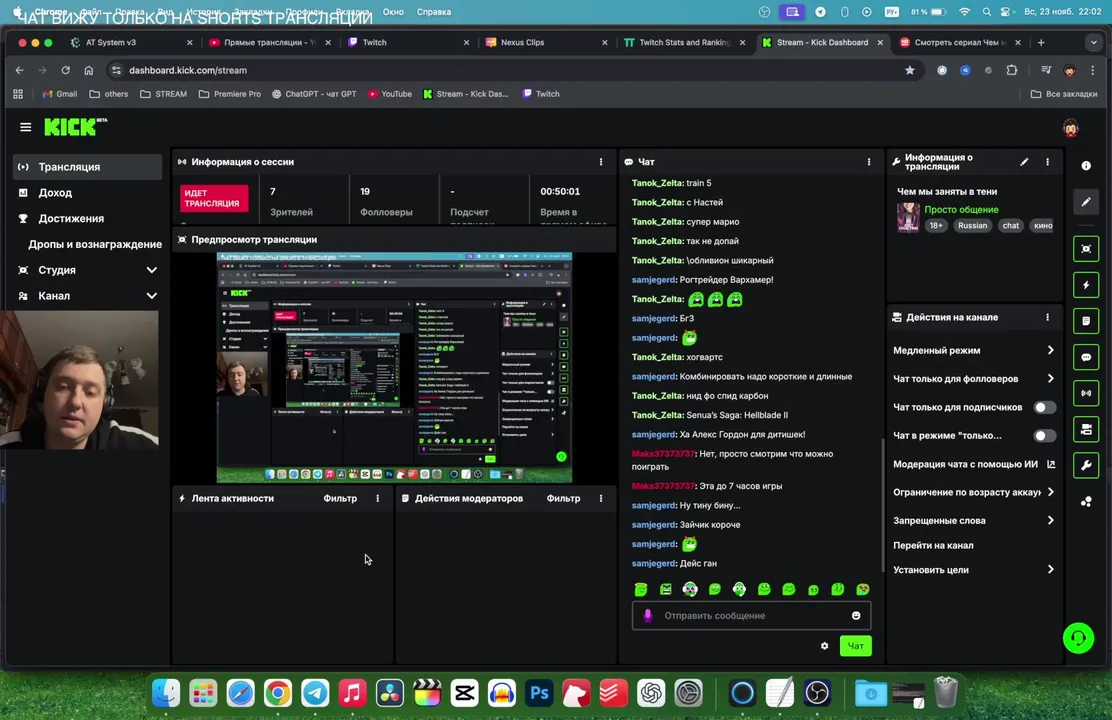The image size is (1112, 720).
Task: Insert the first quick emote below chat
Action: click(x=641, y=589)
